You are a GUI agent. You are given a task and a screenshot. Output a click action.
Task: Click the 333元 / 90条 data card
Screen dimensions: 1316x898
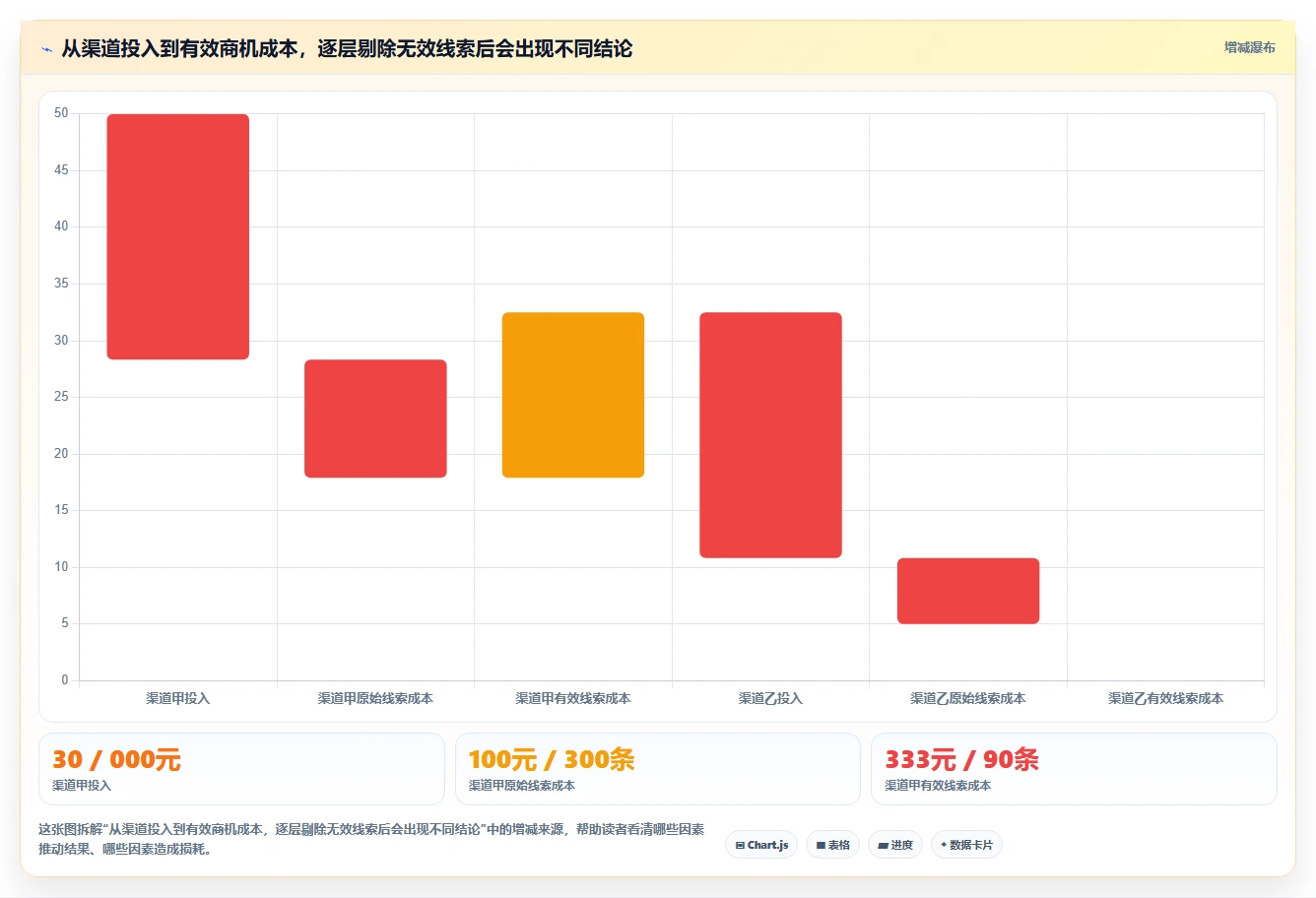click(1074, 769)
